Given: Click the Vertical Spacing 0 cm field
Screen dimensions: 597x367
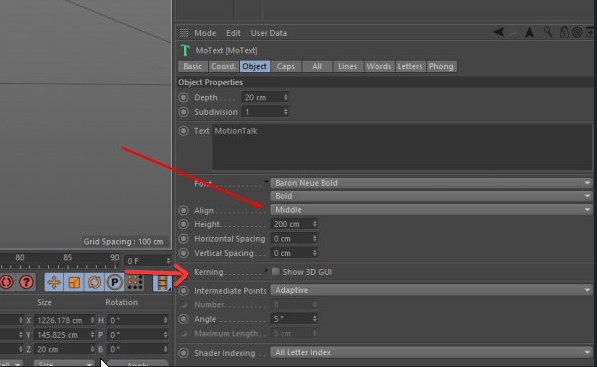Looking at the screenshot, I should (294, 253).
